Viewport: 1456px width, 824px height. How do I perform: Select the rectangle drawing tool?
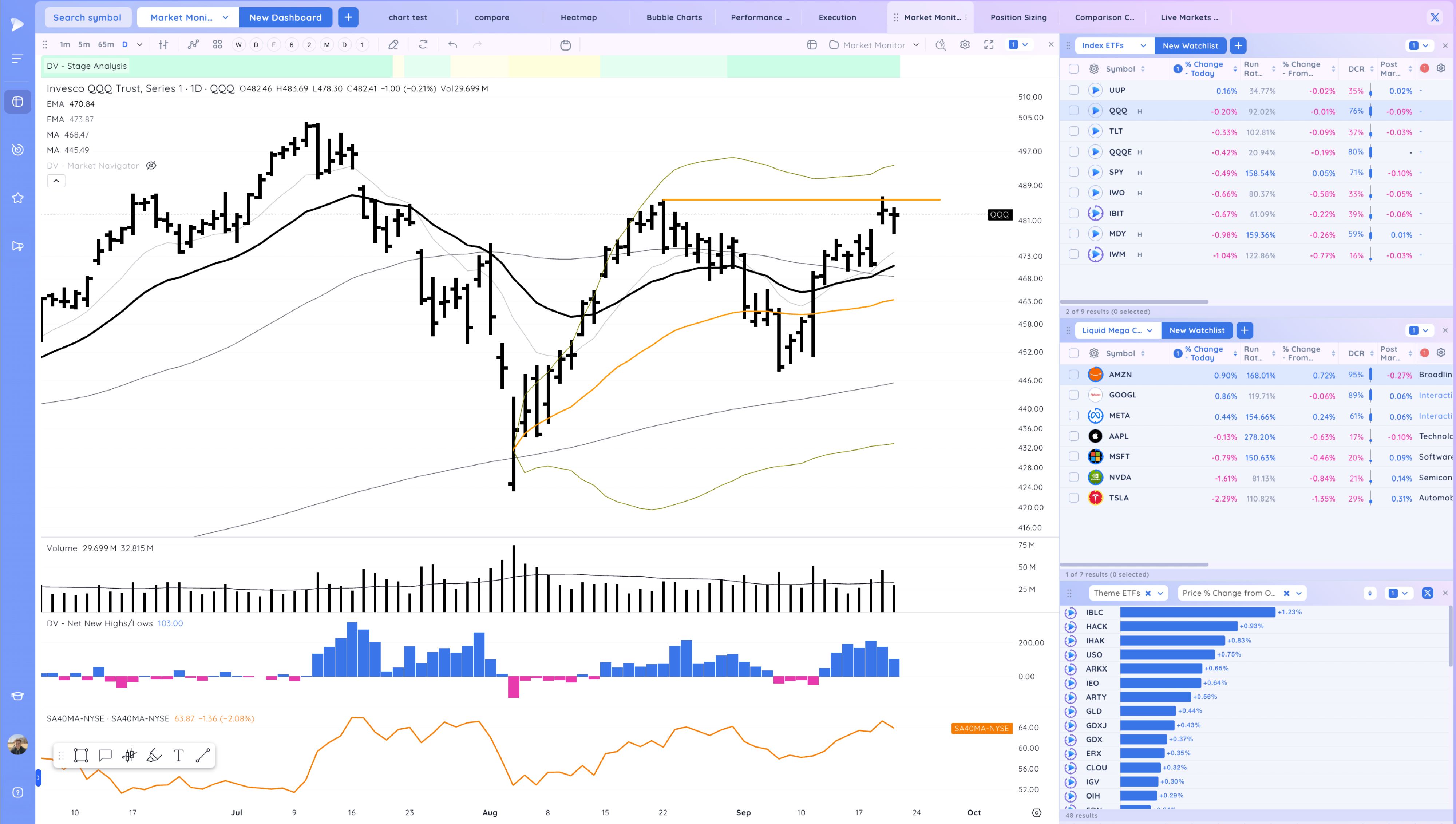click(x=81, y=756)
